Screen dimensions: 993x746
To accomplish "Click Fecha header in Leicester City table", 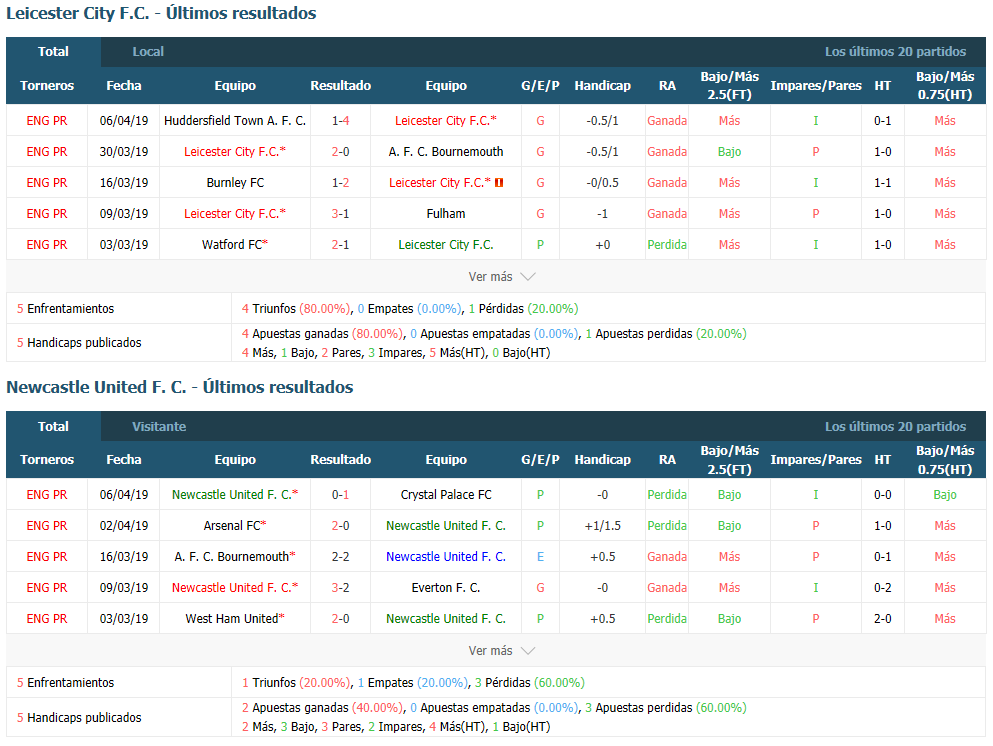I will [123, 85].
